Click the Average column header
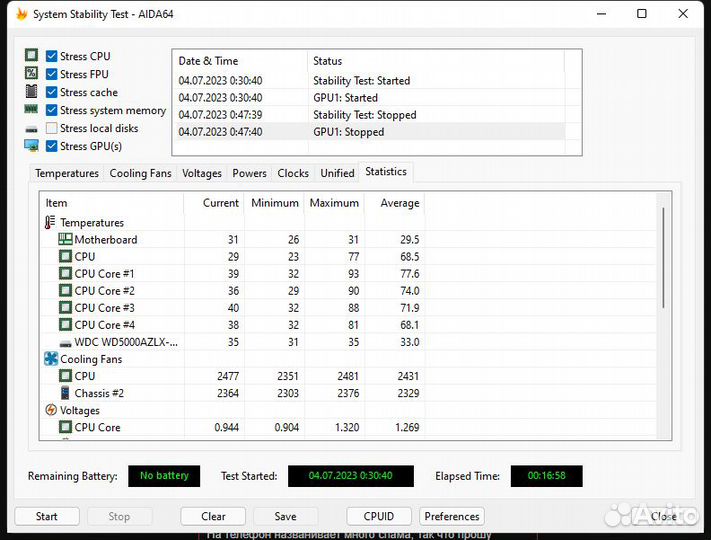 (x=394, y=203)
